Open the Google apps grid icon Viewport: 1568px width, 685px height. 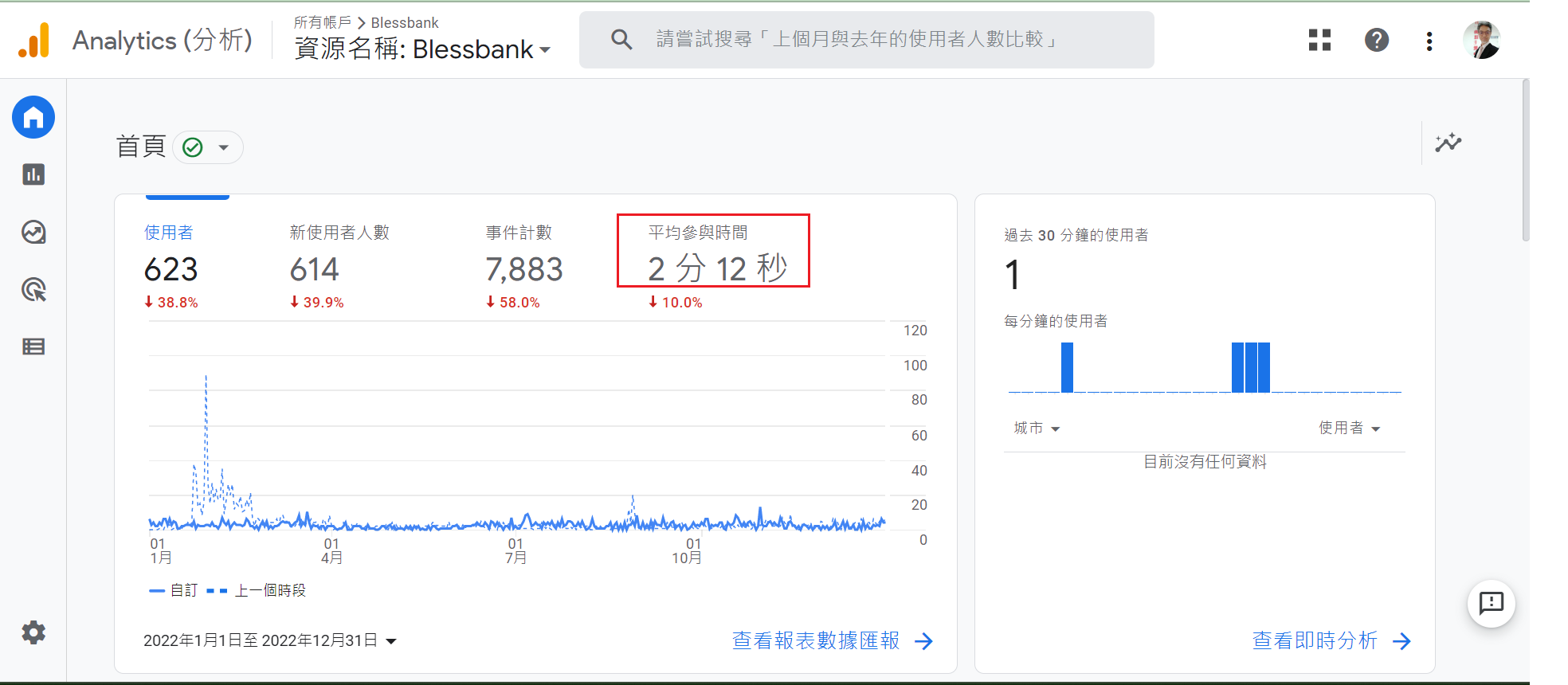click(1319, 40)
